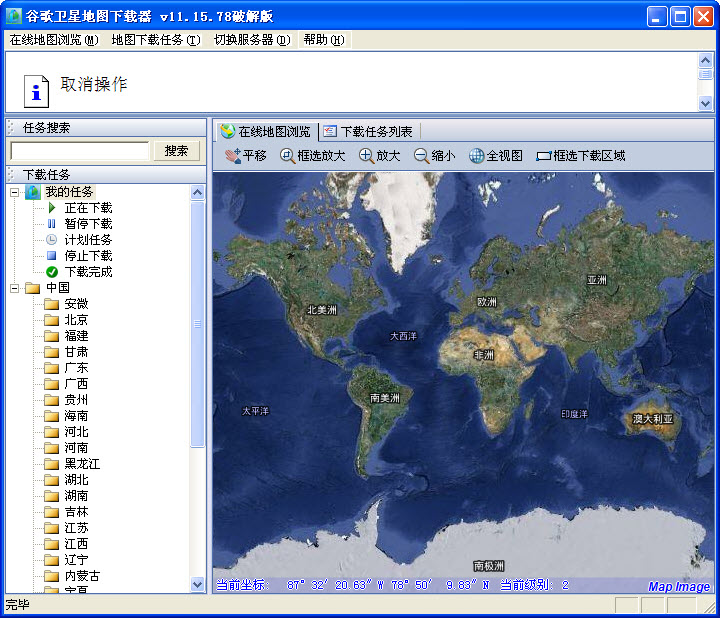Image resolution: width=720 pixels, height=618 pixels.
Task: Click the 搜索 button
Action: (176, 151)
